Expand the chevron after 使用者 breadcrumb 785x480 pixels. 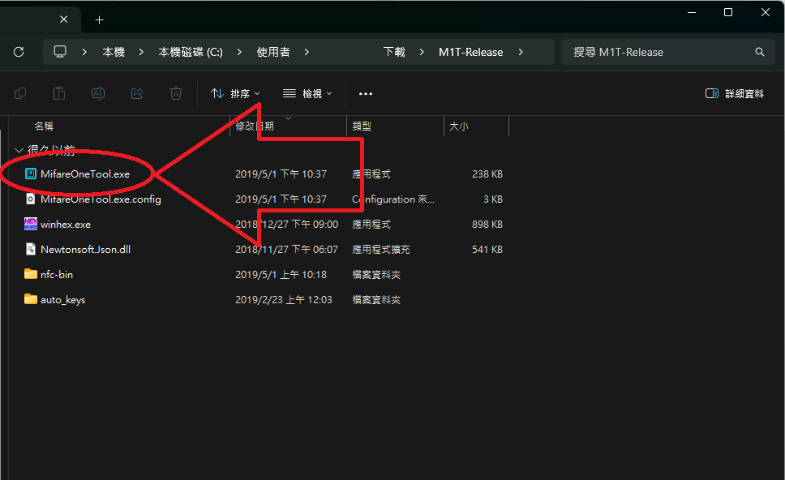(x=306, y=52)
